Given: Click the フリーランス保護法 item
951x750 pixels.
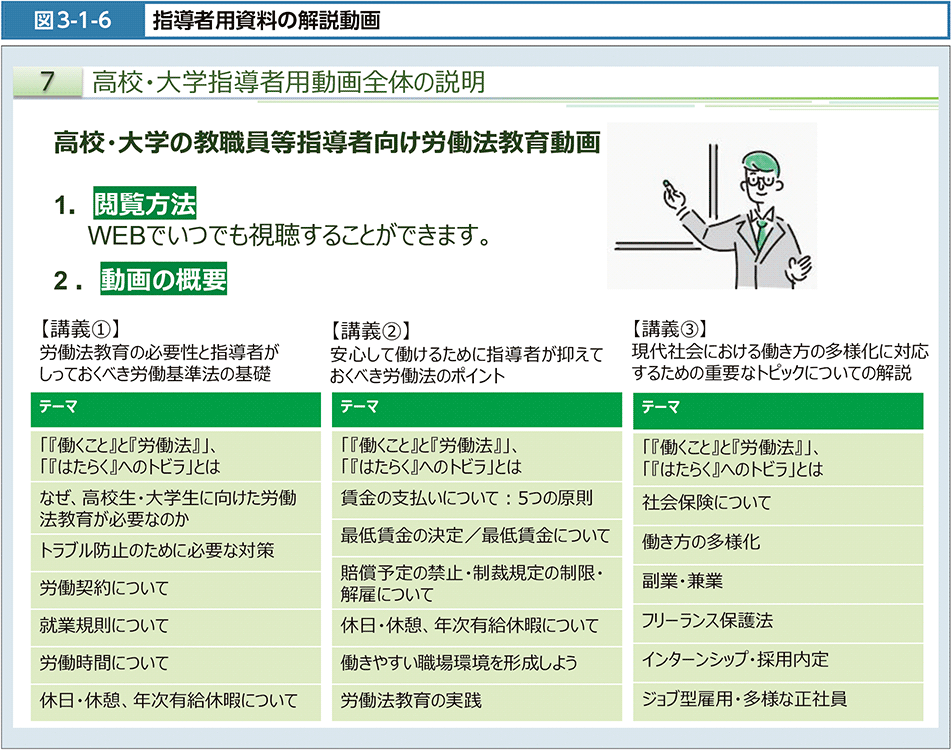Looking at the screenshot, I should [778, 620].
